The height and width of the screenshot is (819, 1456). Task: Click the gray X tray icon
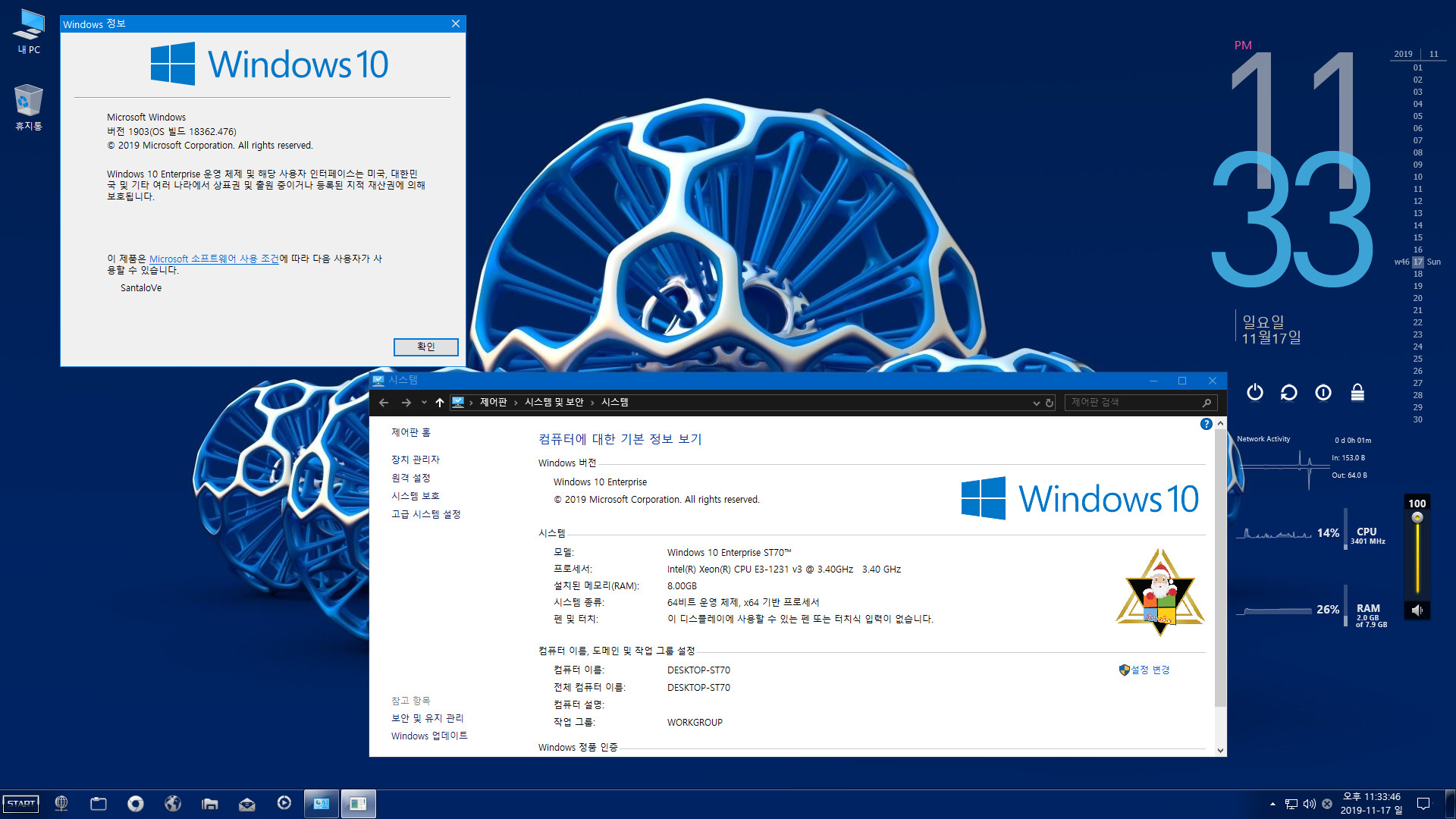click(1327, 804)
